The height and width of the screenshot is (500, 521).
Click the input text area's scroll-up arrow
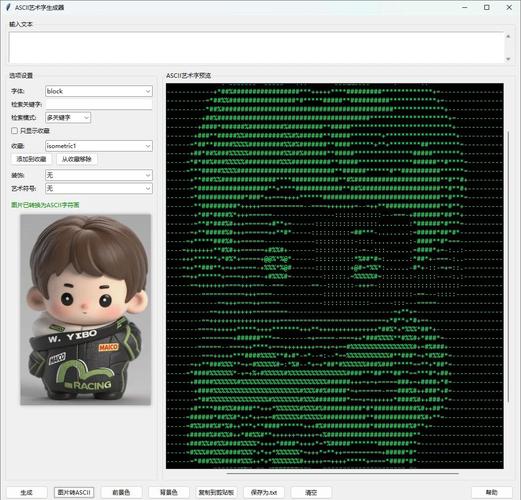(508, 36)
